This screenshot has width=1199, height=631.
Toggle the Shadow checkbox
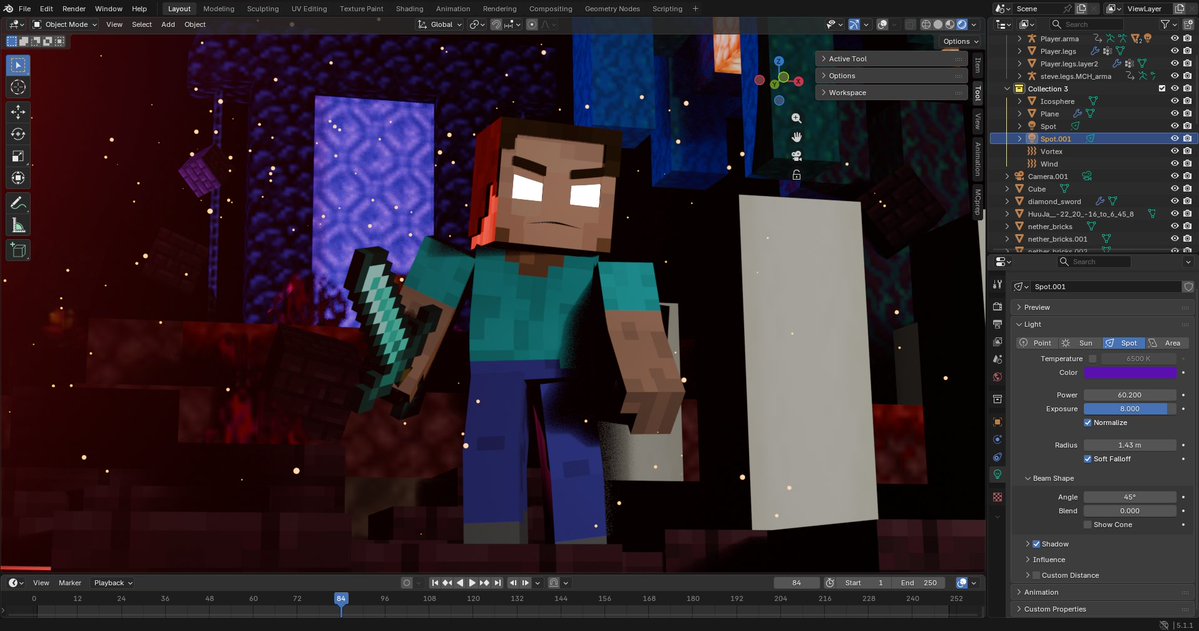coord(1036,544)
